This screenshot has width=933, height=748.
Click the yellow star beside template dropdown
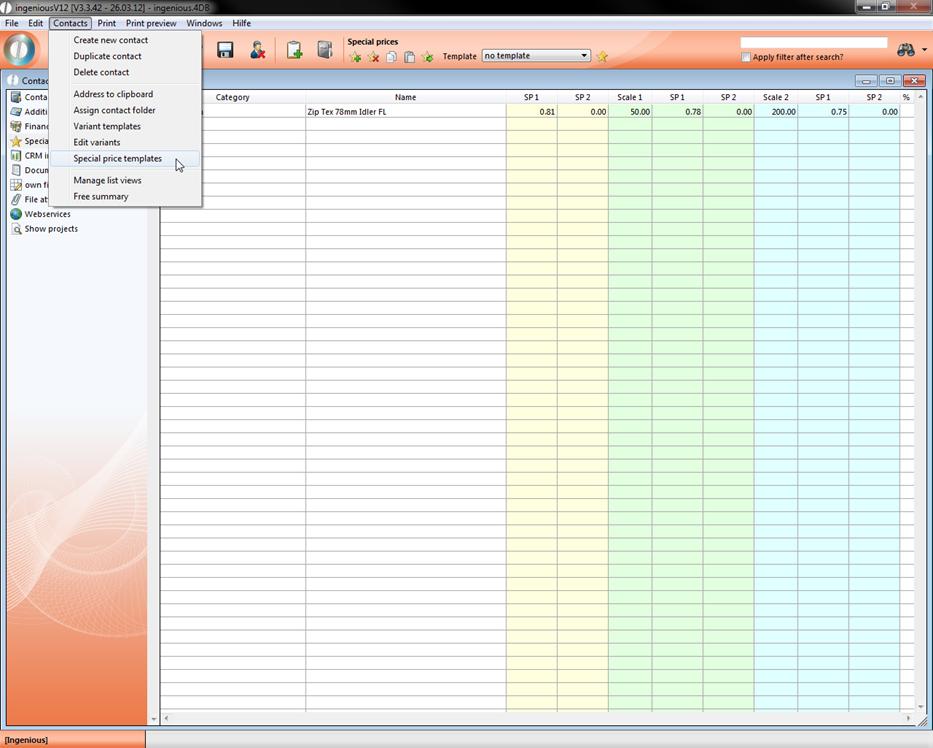pos(602,56)
